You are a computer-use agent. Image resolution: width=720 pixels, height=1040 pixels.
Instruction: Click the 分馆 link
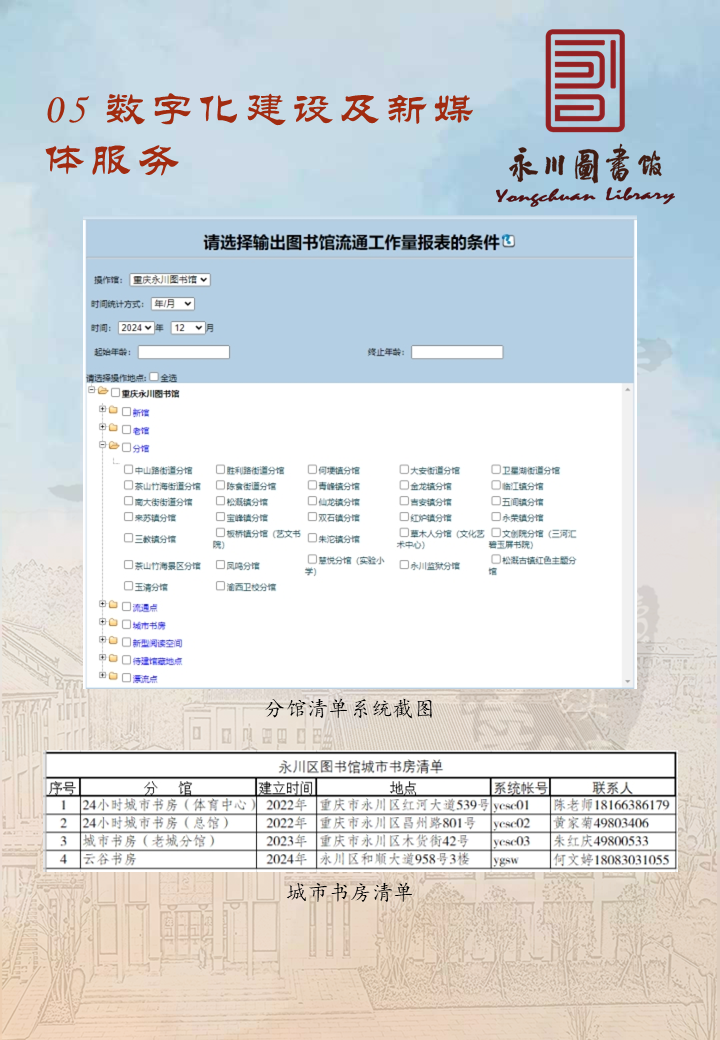pos(141,448)
